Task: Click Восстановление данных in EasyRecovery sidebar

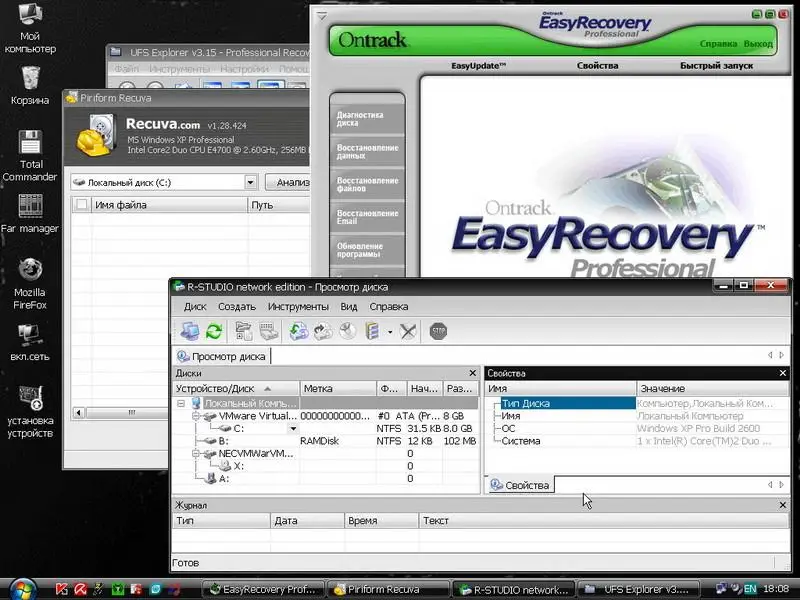Action: (367, 152)
